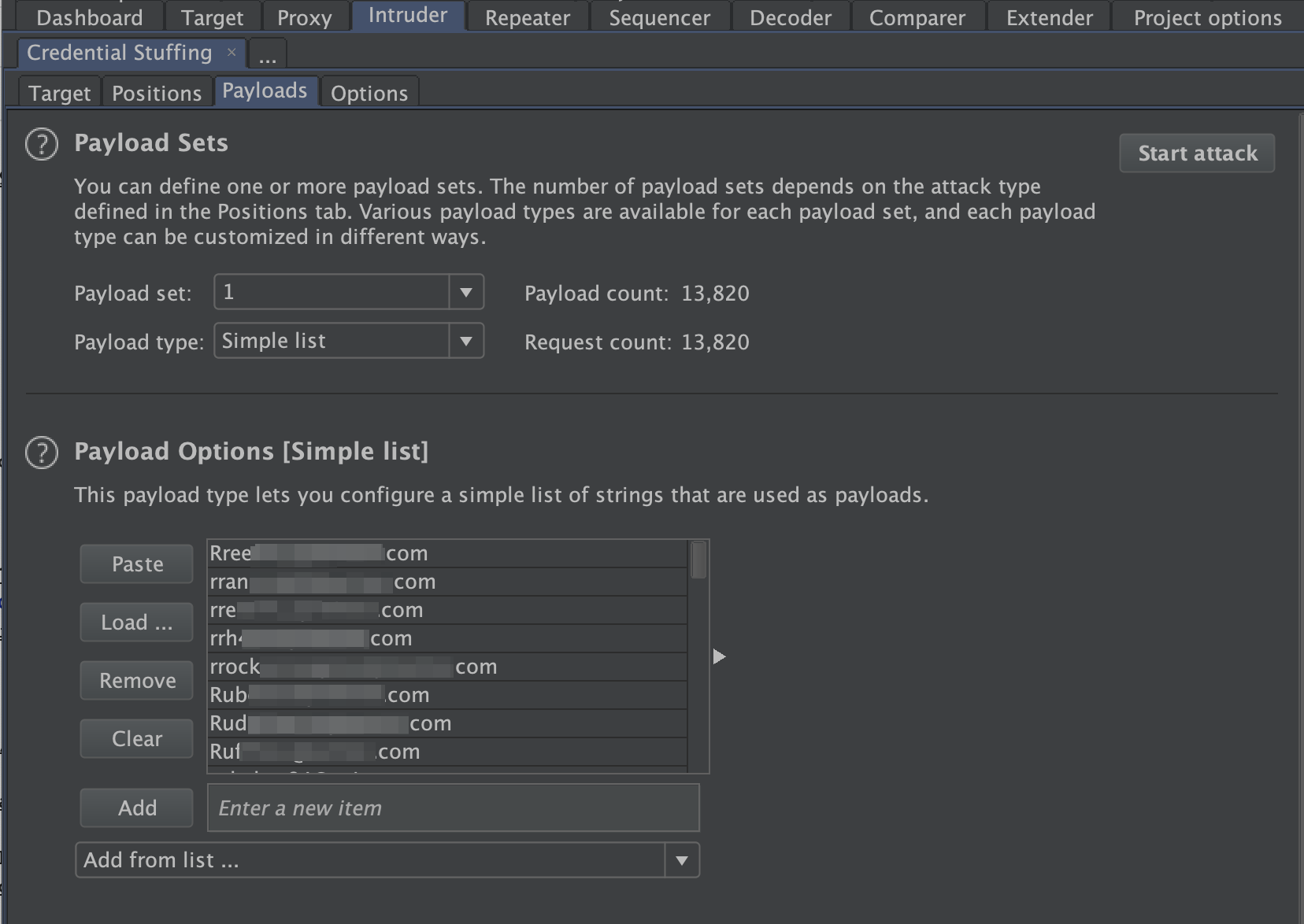Remove the selected payload item
Viewport: 1304px width, 924px height.
[137, 681]
